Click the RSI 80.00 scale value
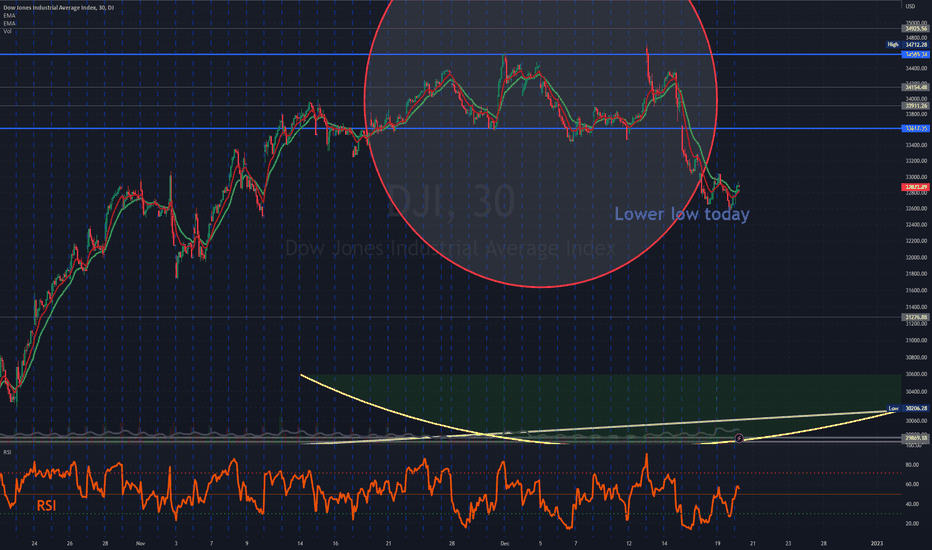Screen dimensions: 932x550 [912, 465]
